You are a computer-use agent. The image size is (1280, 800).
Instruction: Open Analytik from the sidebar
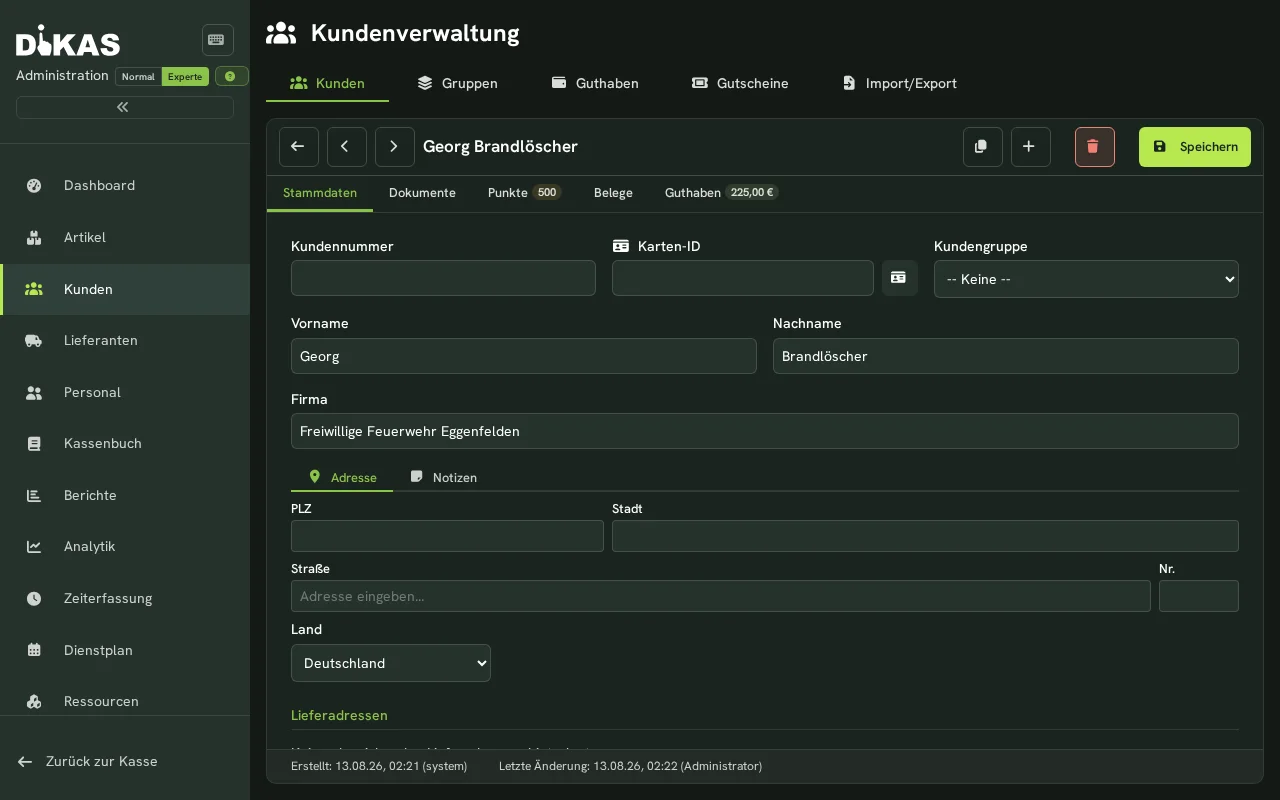(125, 546)
